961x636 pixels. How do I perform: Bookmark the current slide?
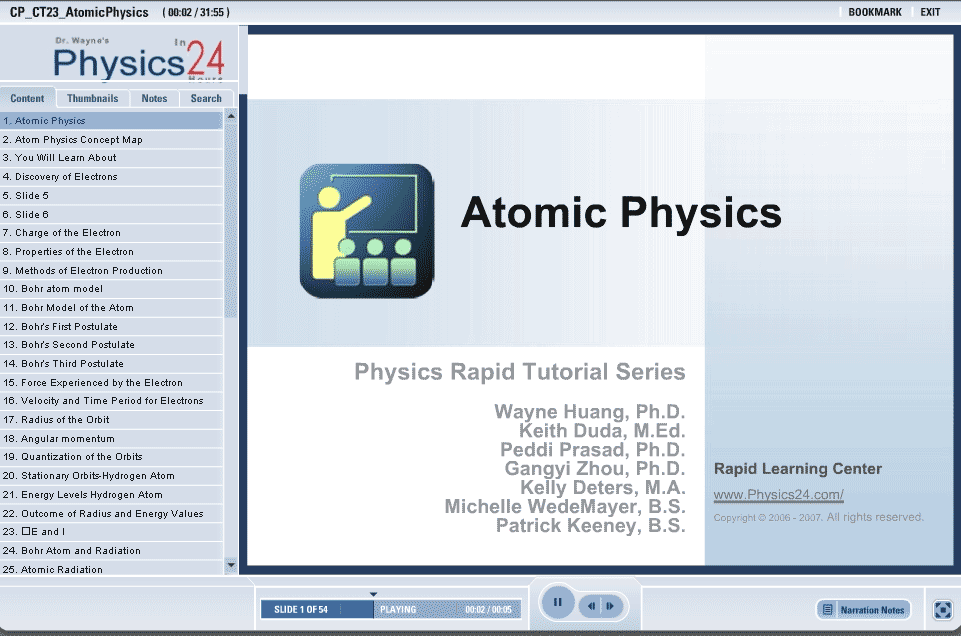pyautogui.click(x=874, y=12)
